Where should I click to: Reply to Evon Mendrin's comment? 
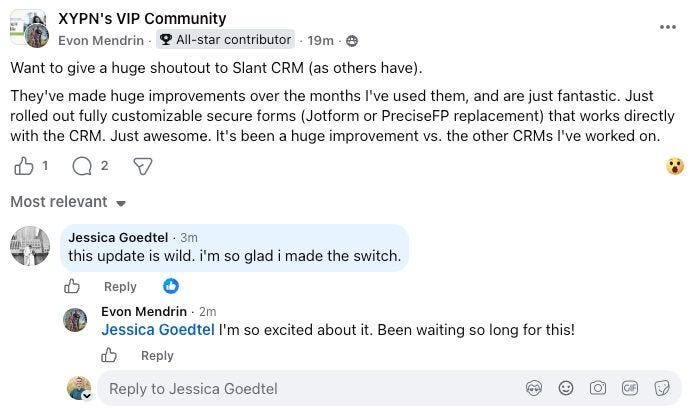coord(157,355)
